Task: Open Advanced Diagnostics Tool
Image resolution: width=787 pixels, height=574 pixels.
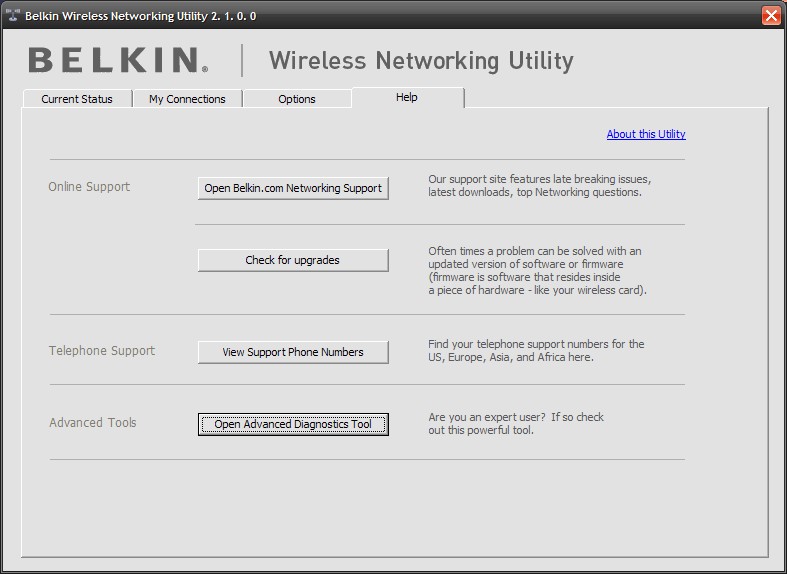Action: tap(293, 424)
